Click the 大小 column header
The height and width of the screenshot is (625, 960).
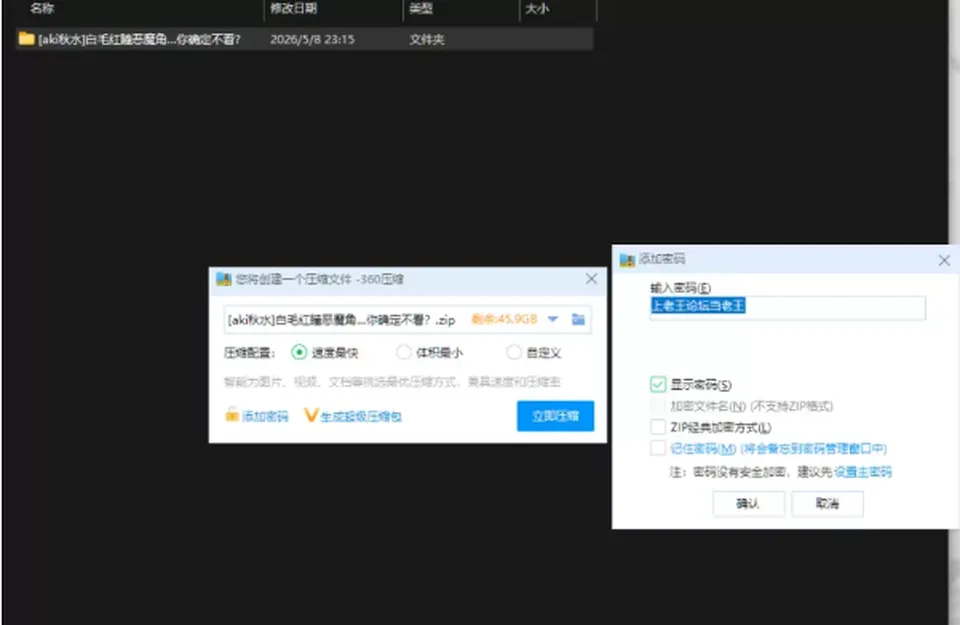coord(537,9)
